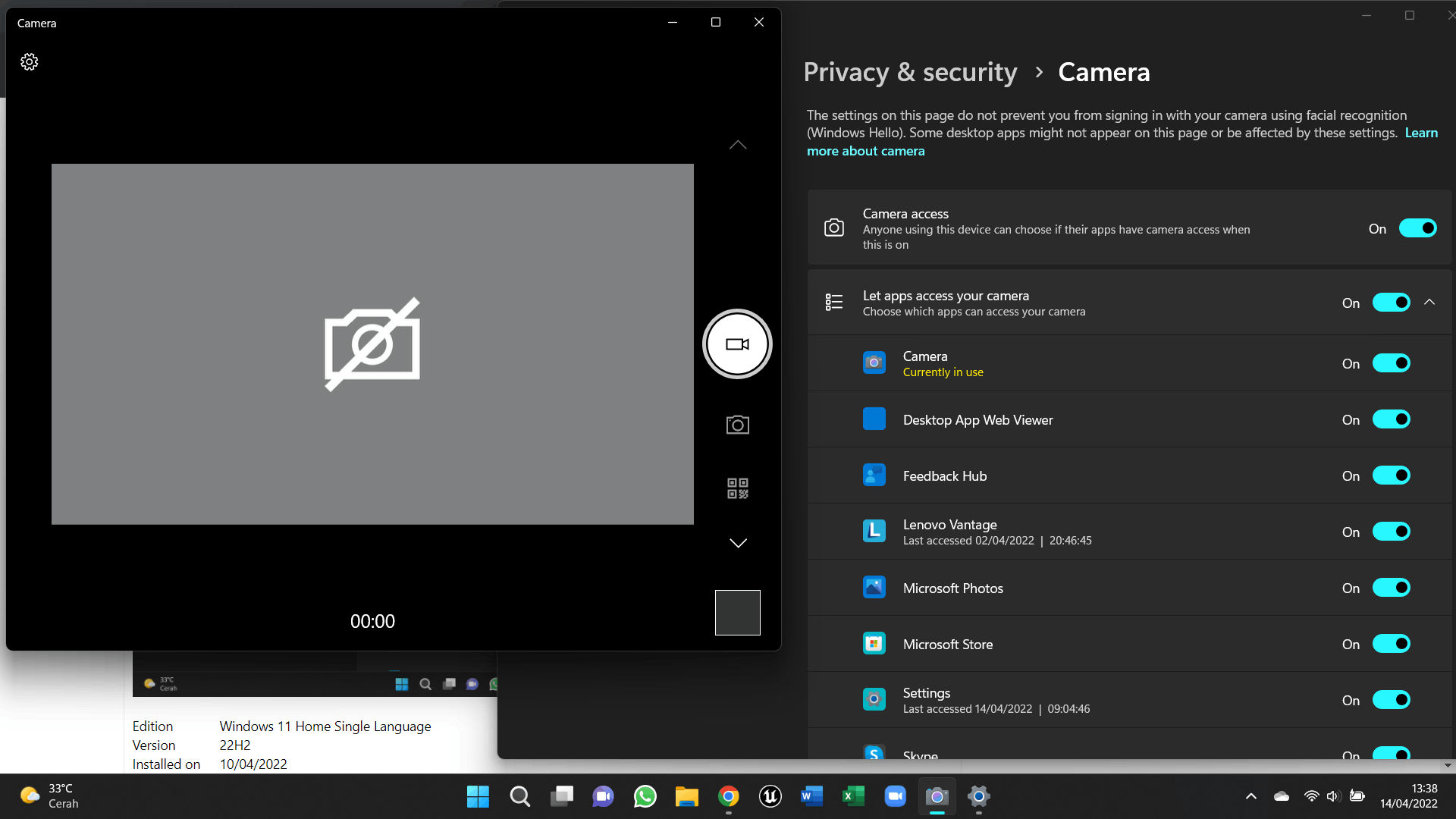Image resolution: width=1456 pixels, height=819 pixels.
Task: Click the Google Chrome taskbar icon
Action: [x=728, y=796]
